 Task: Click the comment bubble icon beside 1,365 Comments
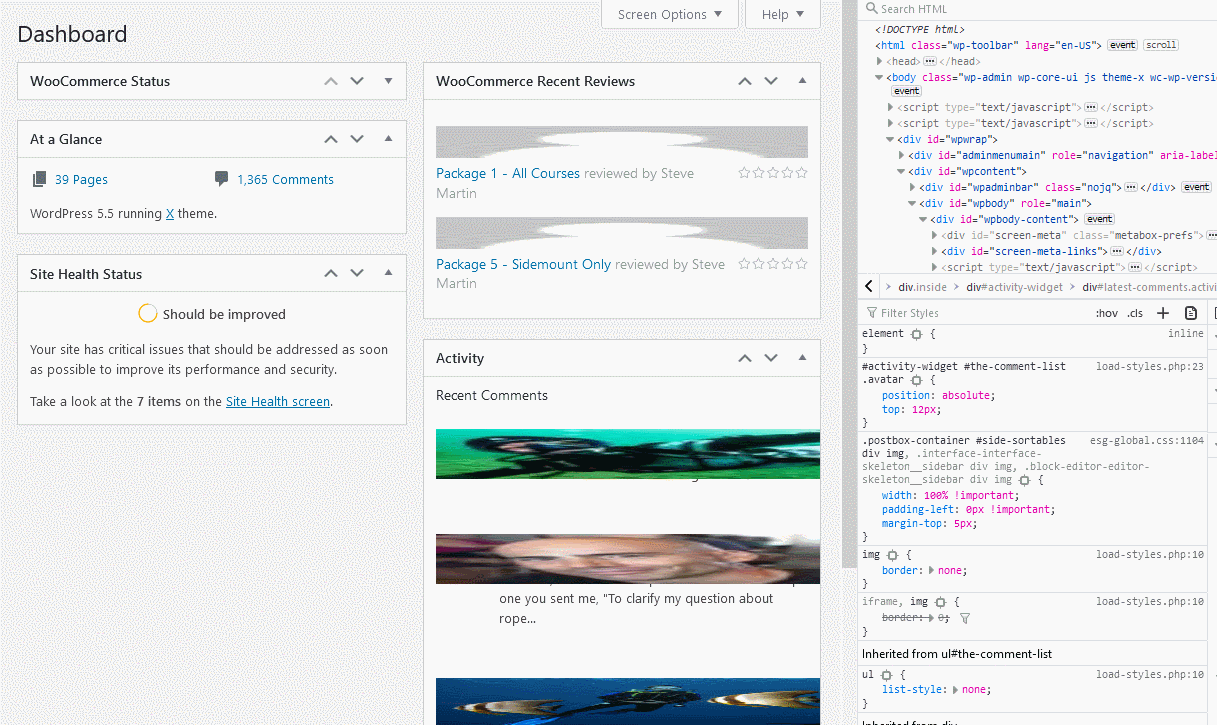(221, 179)
